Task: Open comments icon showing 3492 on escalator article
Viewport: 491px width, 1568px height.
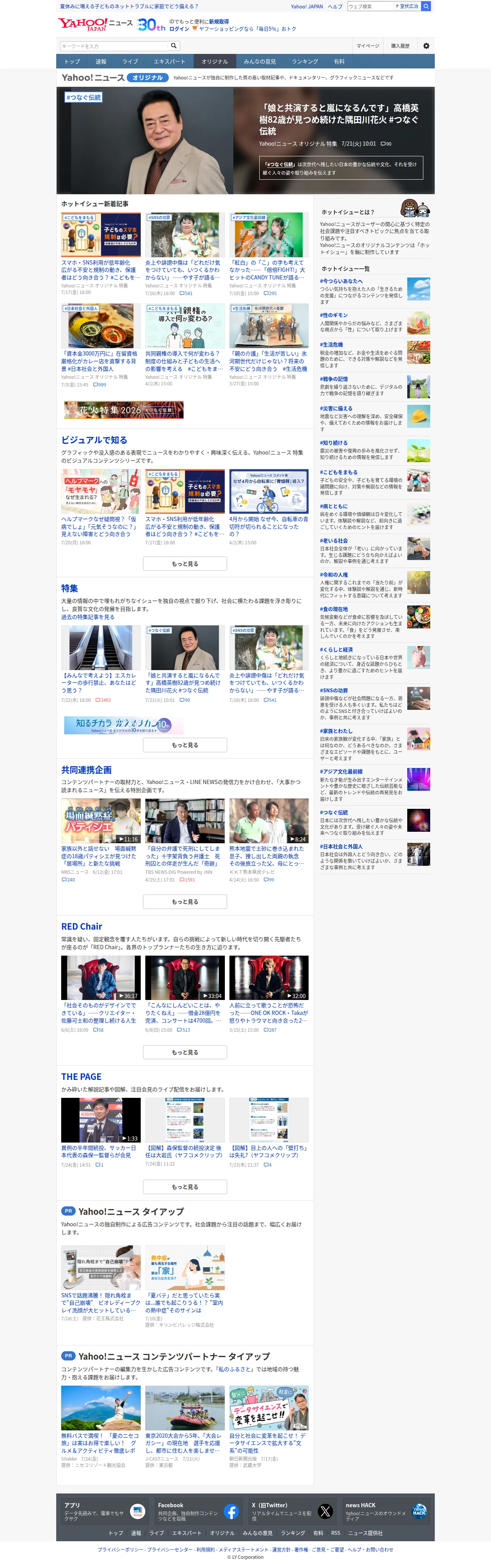Action: tap(98, 700)
